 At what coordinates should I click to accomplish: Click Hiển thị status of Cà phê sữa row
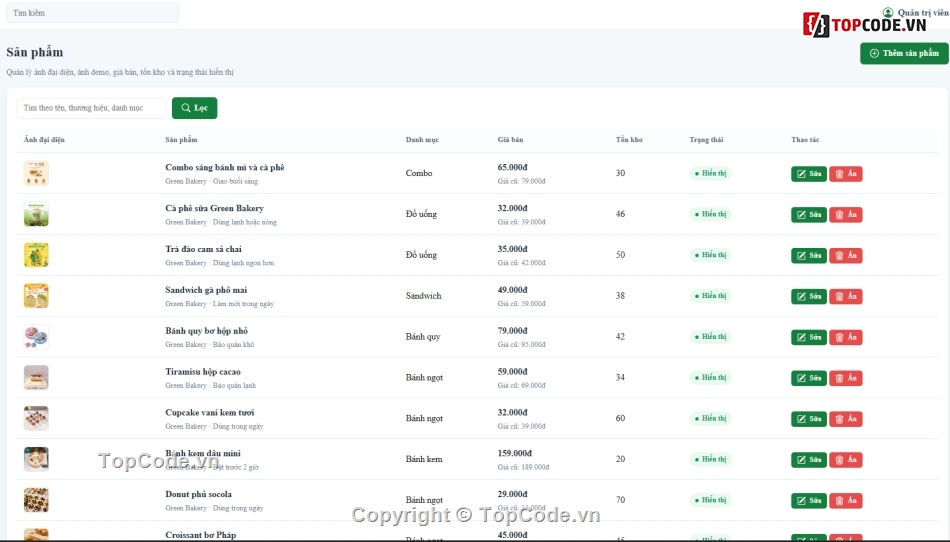(710, 214)
